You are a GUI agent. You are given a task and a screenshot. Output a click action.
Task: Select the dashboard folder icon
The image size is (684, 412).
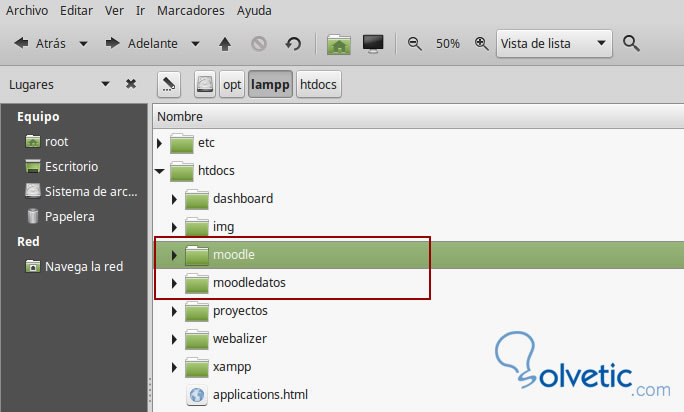[x=197, y=199]
